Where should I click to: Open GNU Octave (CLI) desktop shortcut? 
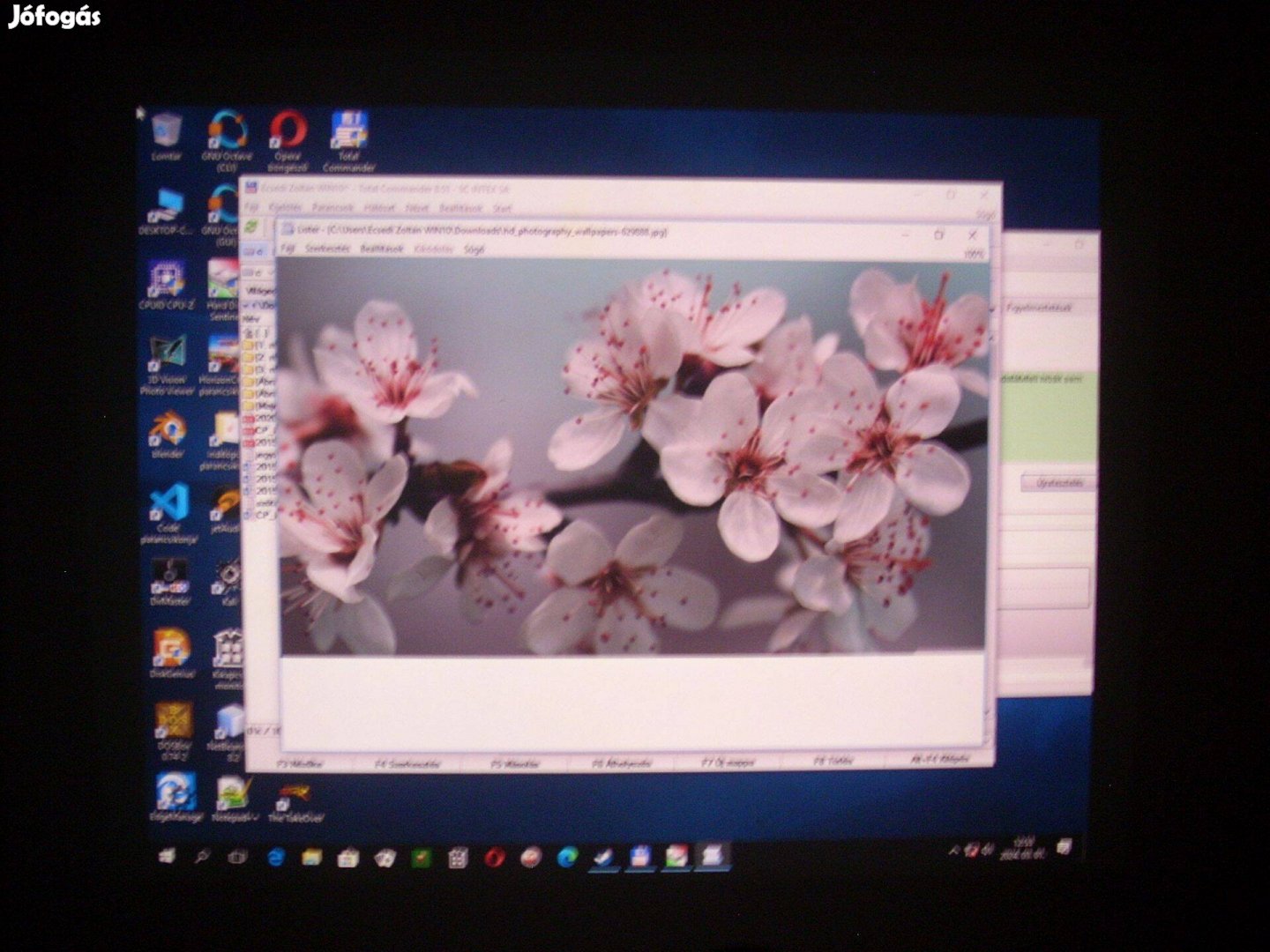point(228,141)
